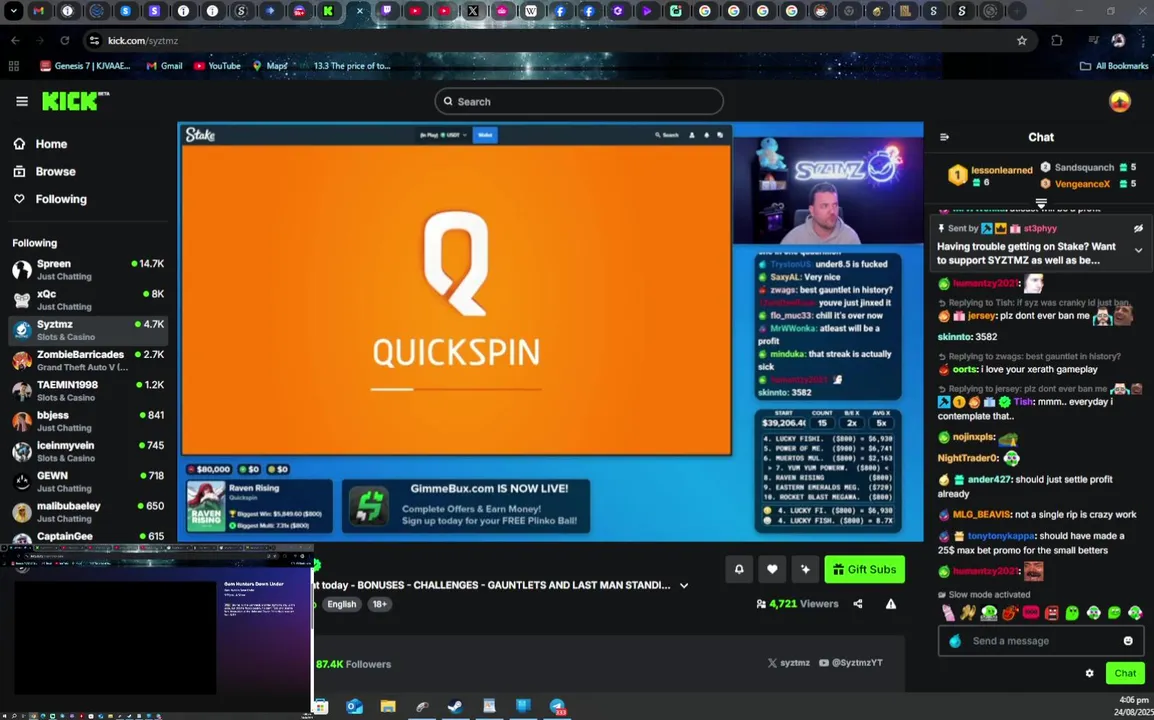Open Telegram from the Windows taskbar
This screenshot has width=1154, height=720.
pyautogui.click(x=558, y=707)
